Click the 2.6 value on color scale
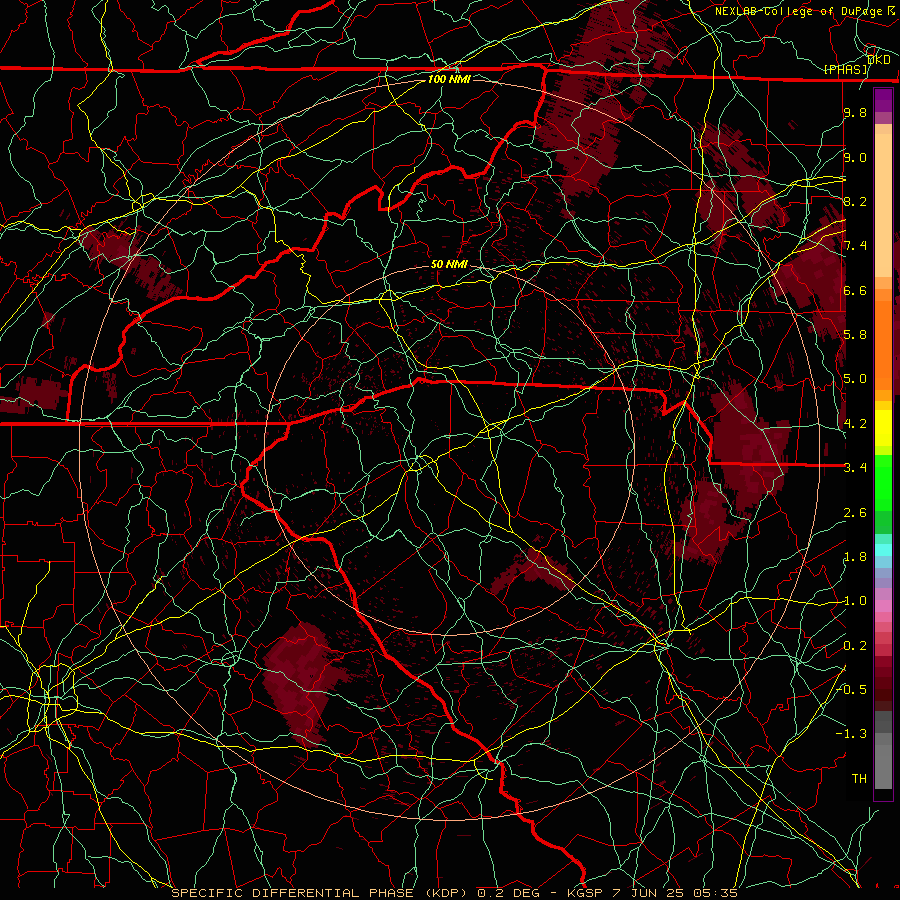This screenshot has height=900, width=900. 855,513
